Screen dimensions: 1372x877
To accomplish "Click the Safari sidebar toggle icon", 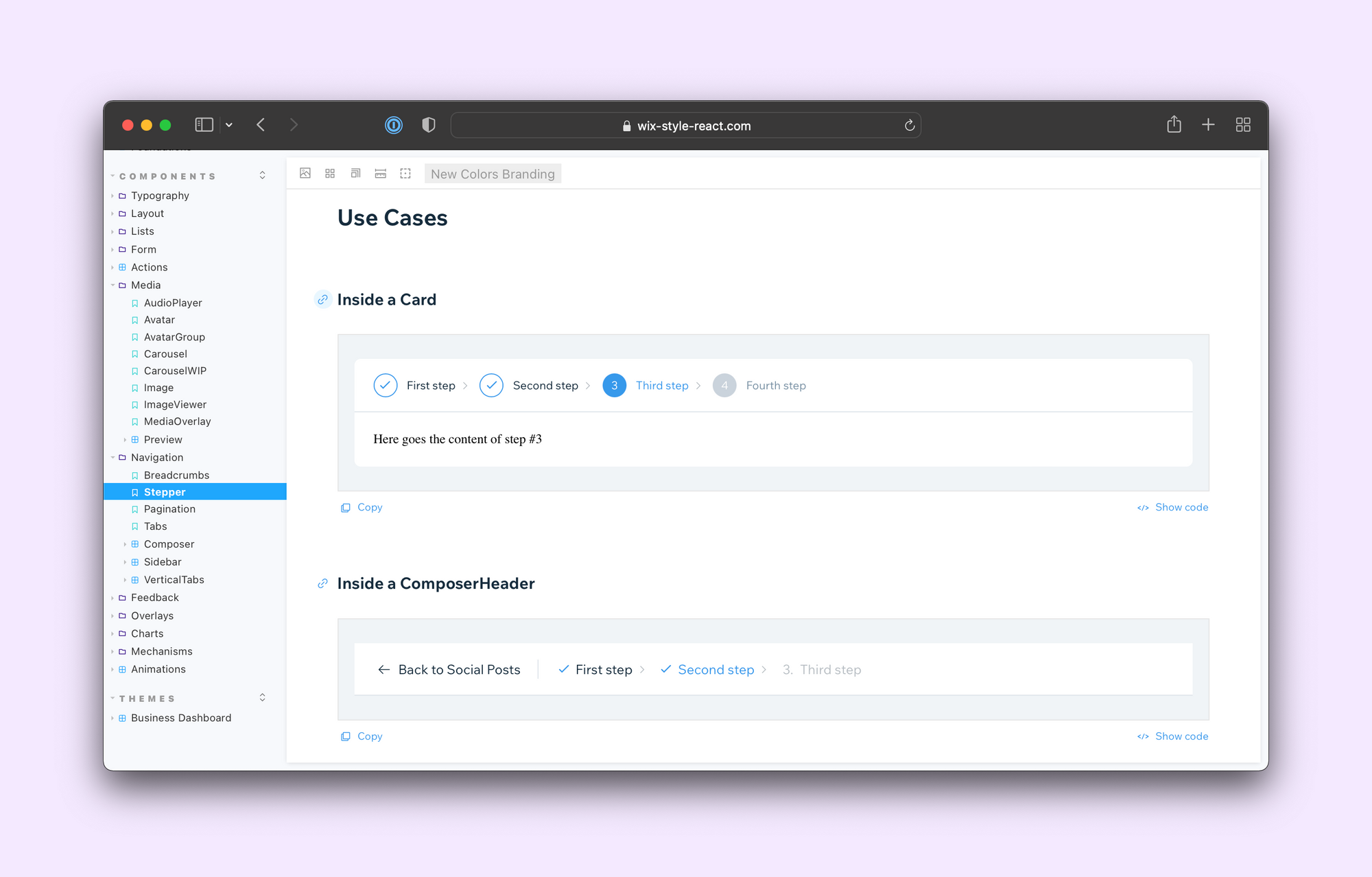I will click(204, 125).
